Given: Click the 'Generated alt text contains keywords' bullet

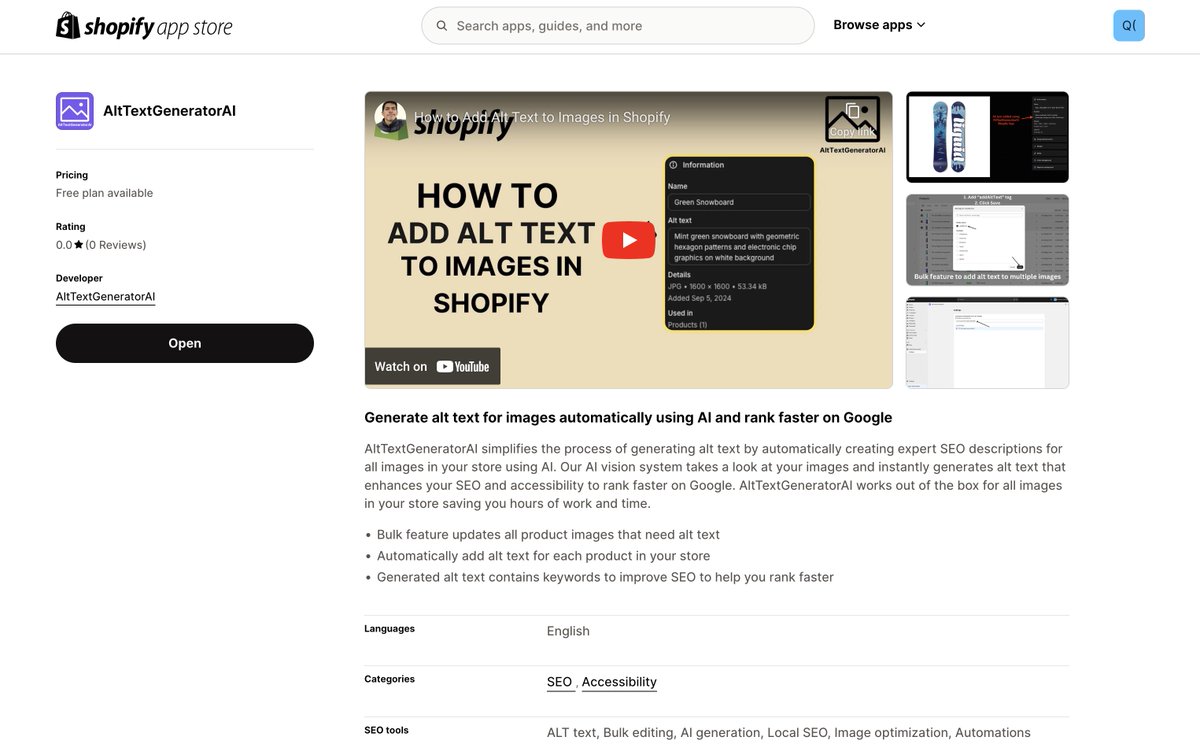Looking at the screenshot, I should coord(605,577).
